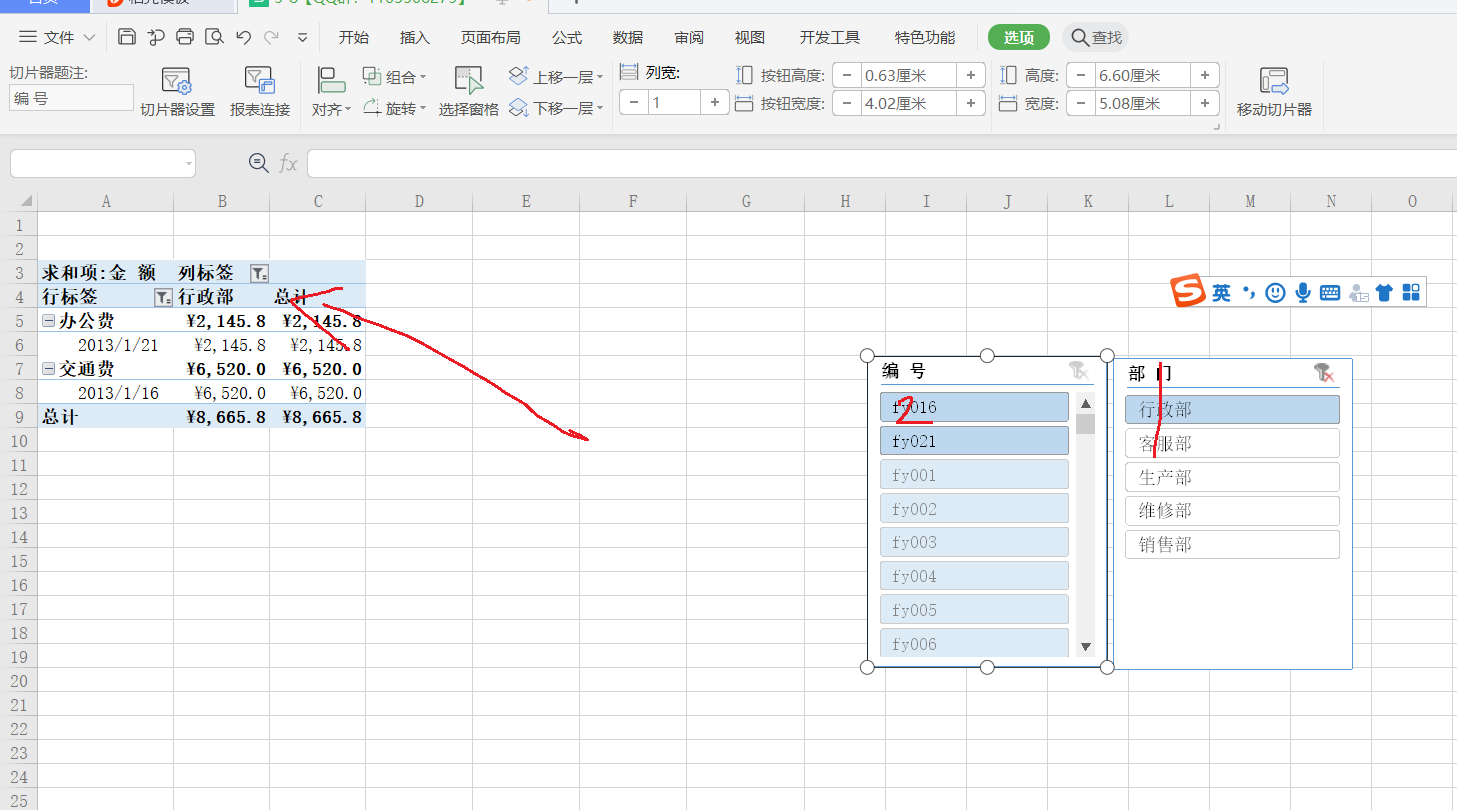This screenshot has width=1457, height=810.
Task: Open the 选择窗格 selection pane
Action: [x=469, y=92]
